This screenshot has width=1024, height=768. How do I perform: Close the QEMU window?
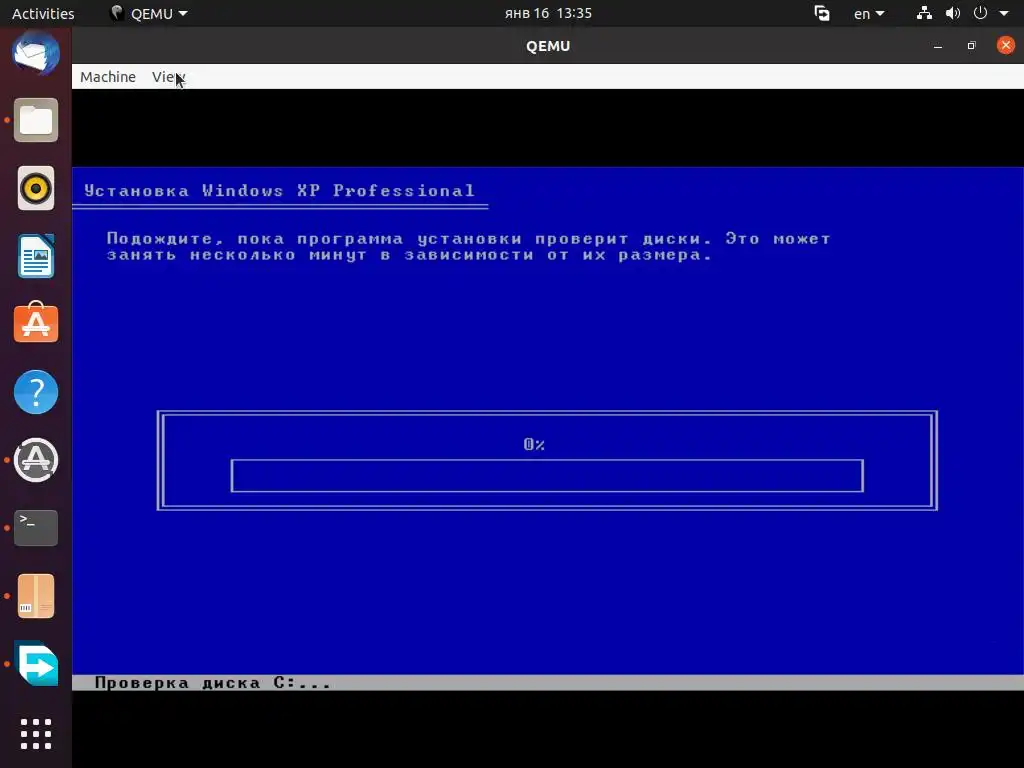click(x=1006, y=45)
